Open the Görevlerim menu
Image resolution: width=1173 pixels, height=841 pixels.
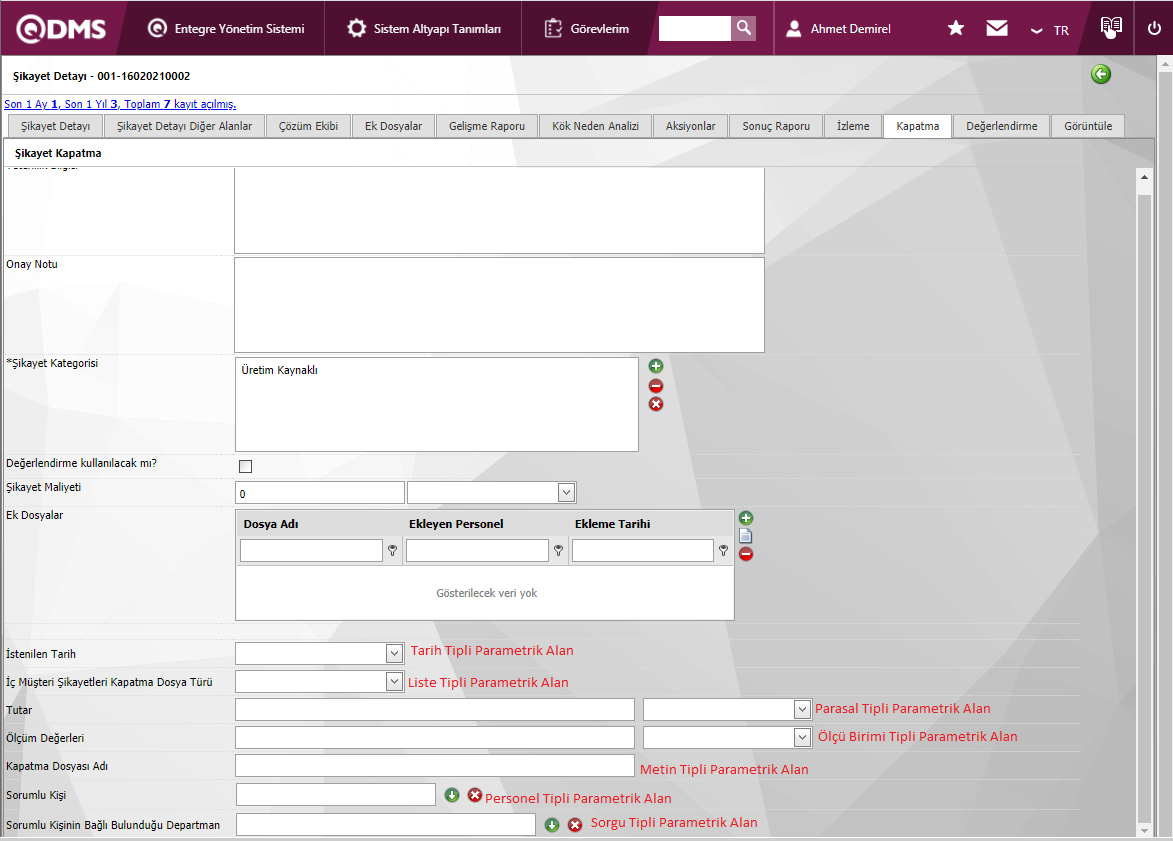pos(588,29)
